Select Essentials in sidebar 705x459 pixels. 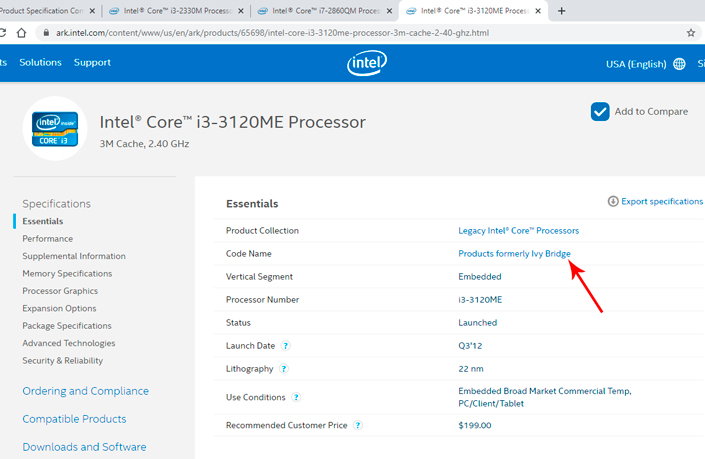click(x=43, y=221)
